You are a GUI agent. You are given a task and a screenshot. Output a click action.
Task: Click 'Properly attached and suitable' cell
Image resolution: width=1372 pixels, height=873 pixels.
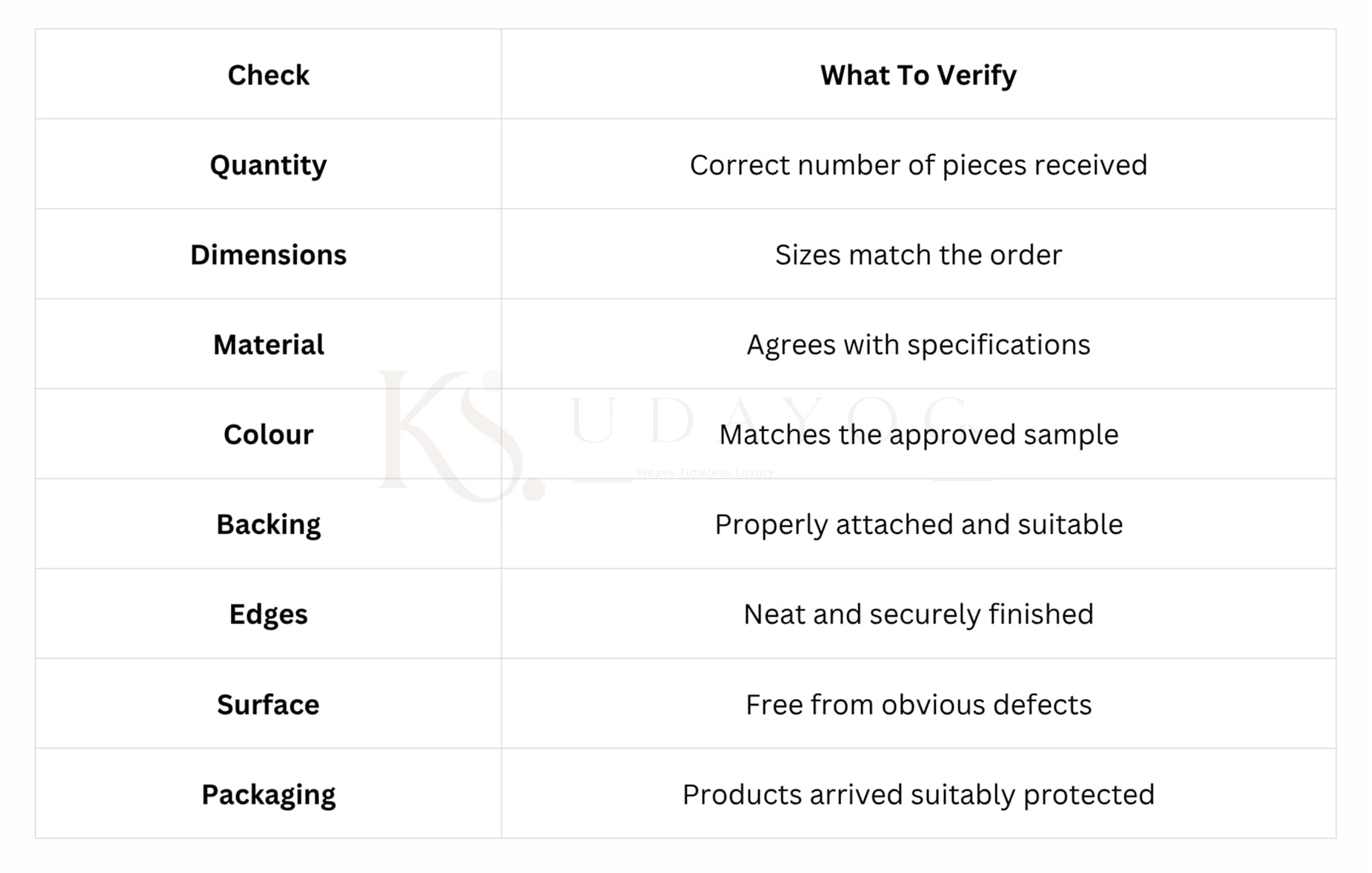918,525
